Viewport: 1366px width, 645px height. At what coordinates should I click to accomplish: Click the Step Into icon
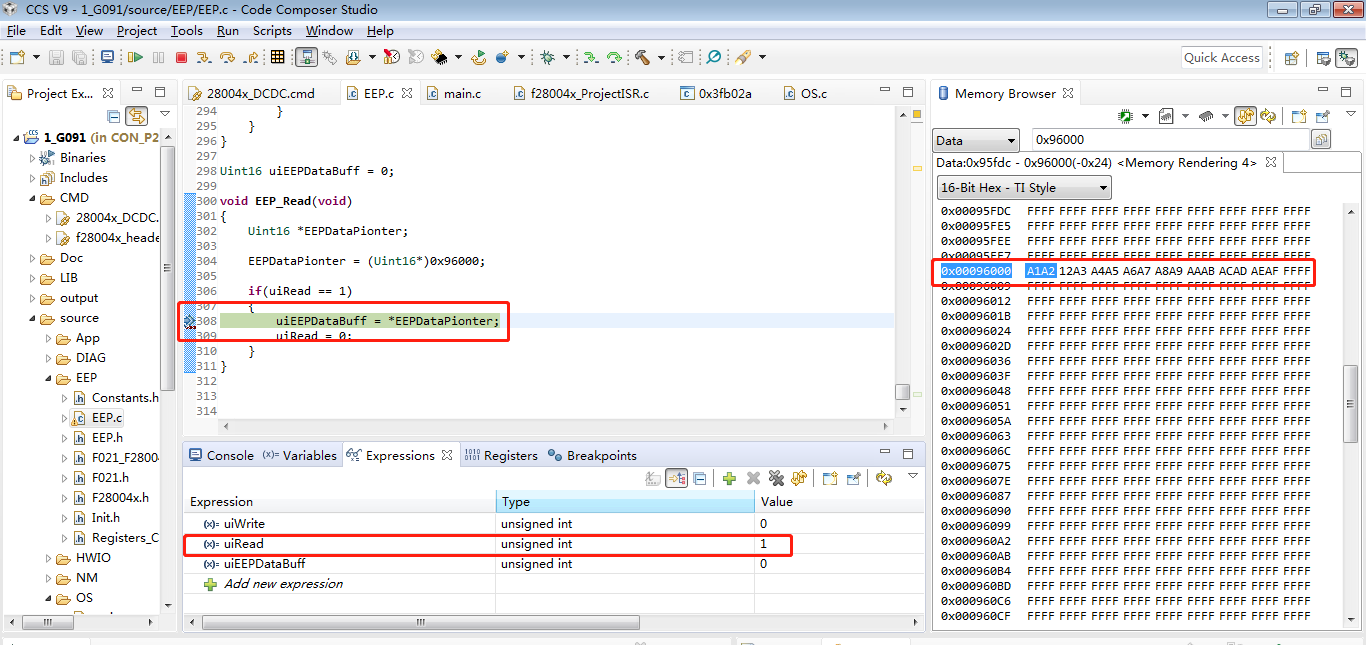pos(205,58)
